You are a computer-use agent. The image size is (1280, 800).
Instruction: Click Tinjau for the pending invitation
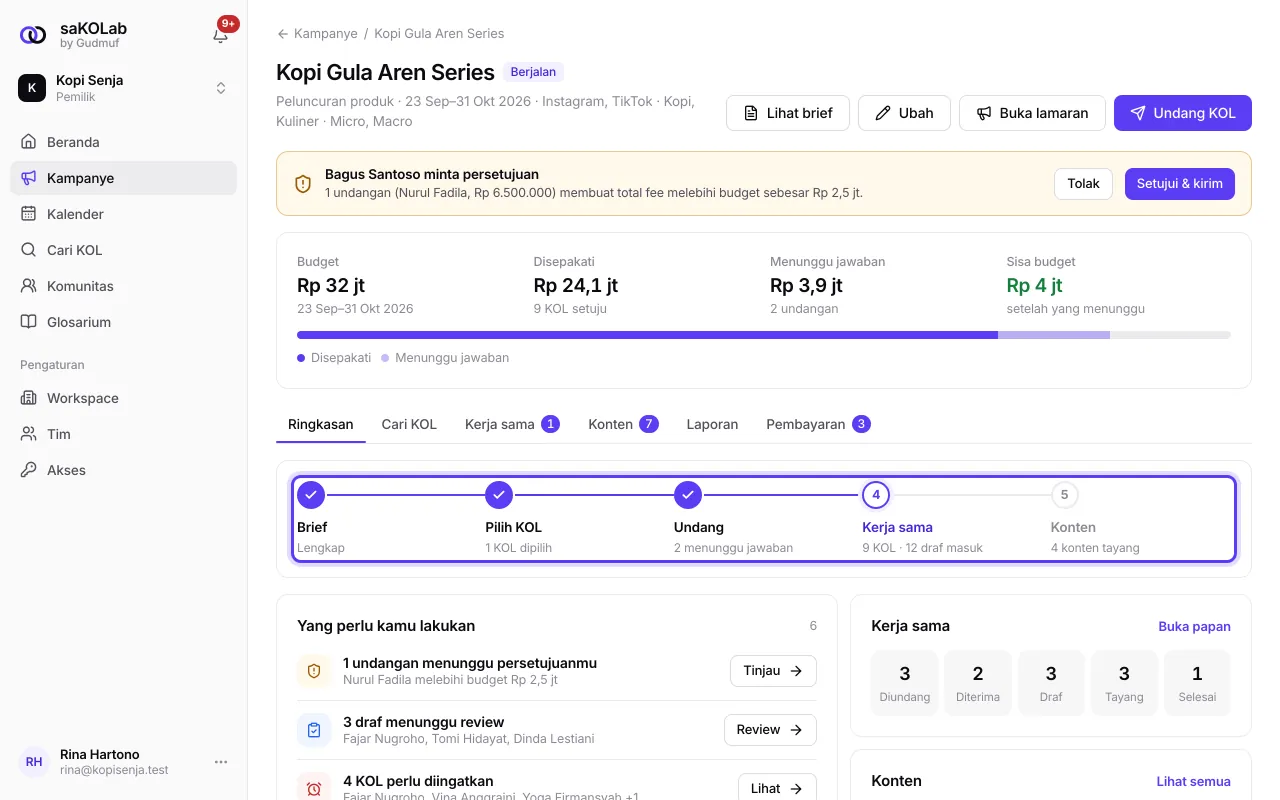coord(773,671)
